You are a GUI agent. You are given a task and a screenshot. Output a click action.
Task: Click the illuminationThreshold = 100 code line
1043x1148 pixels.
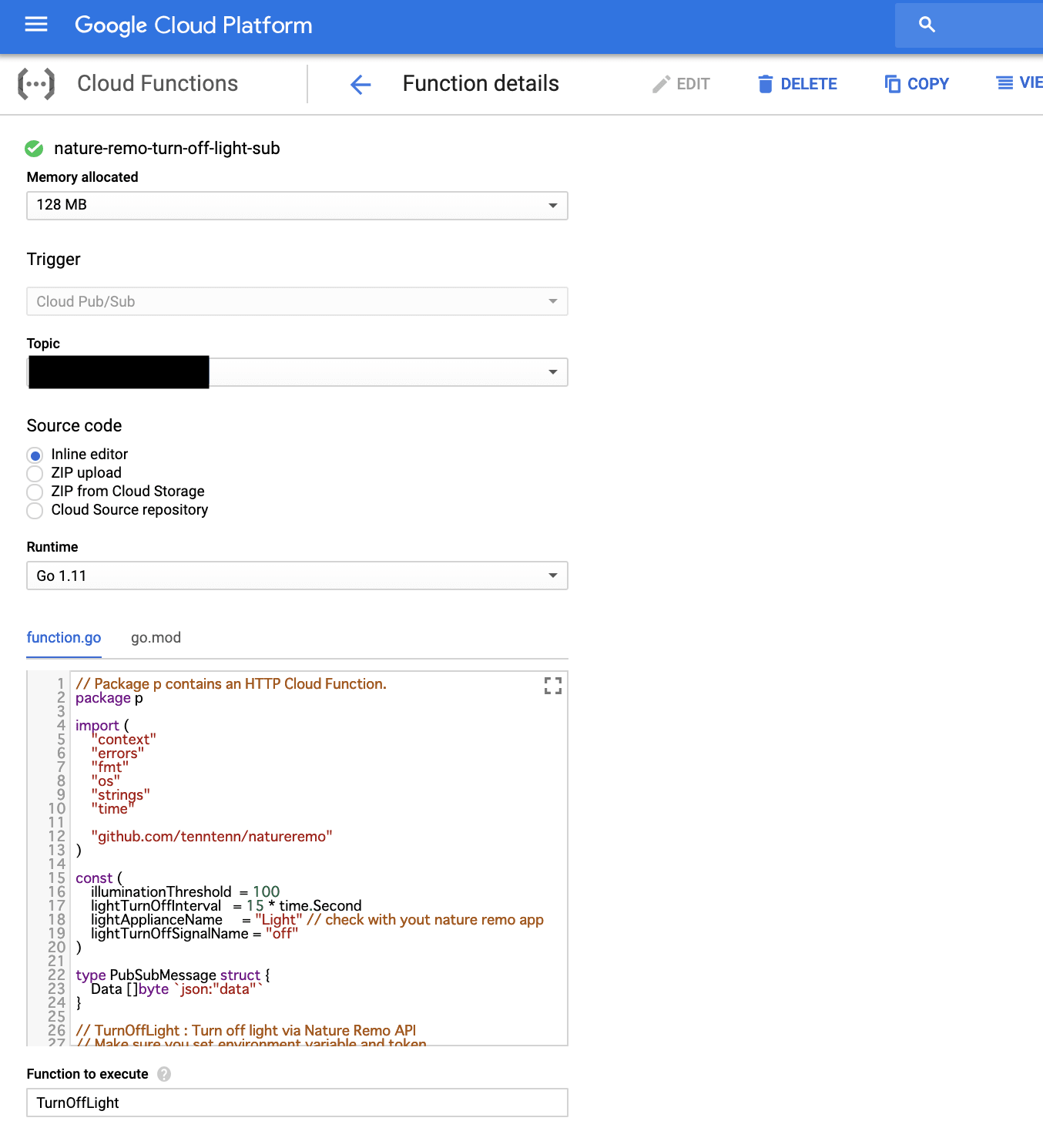185,892
